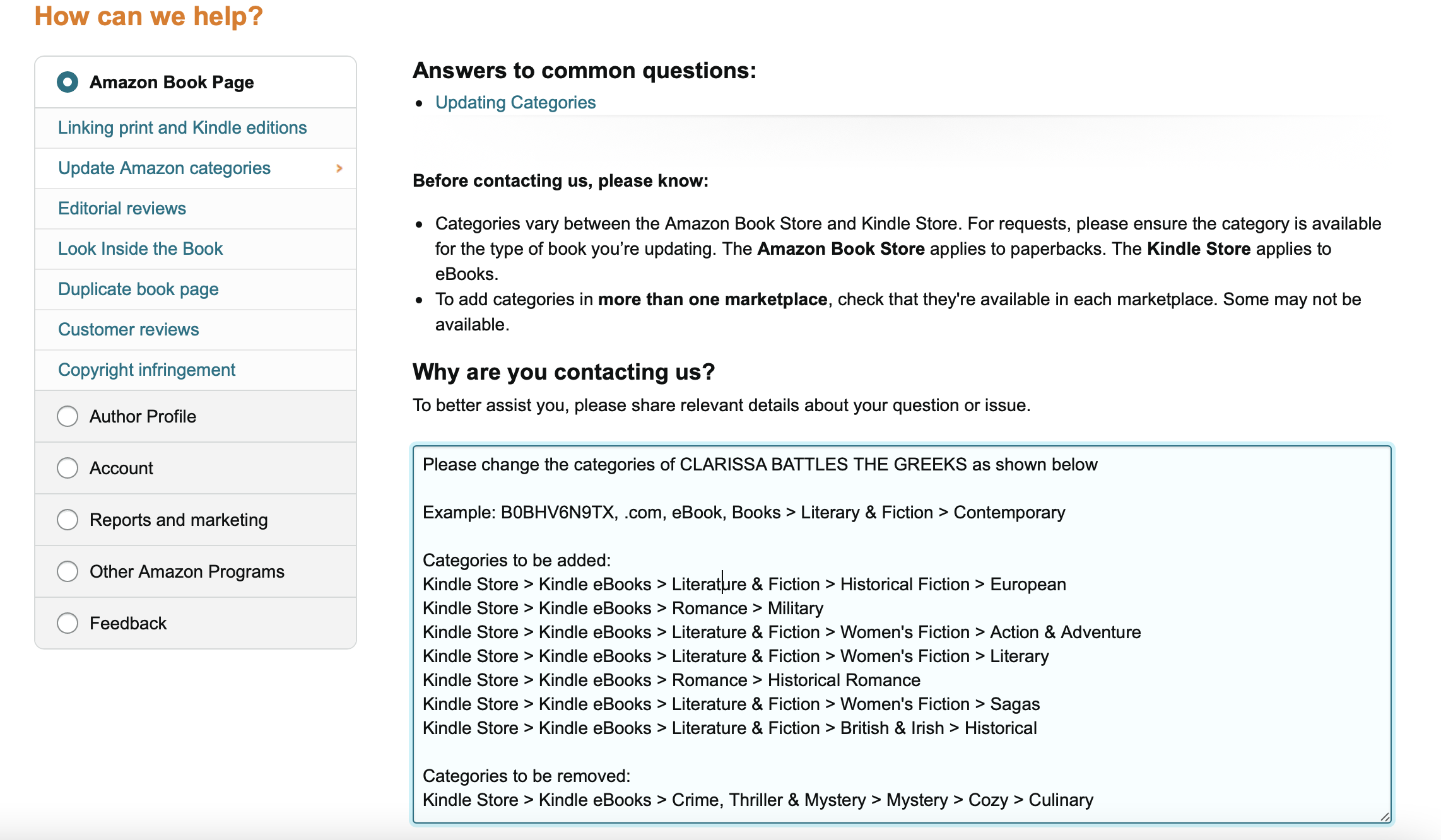Click the Women's Fiction > Action & Adventure line
Viewport: 1441px width, 840px height.
pos(782,632)
